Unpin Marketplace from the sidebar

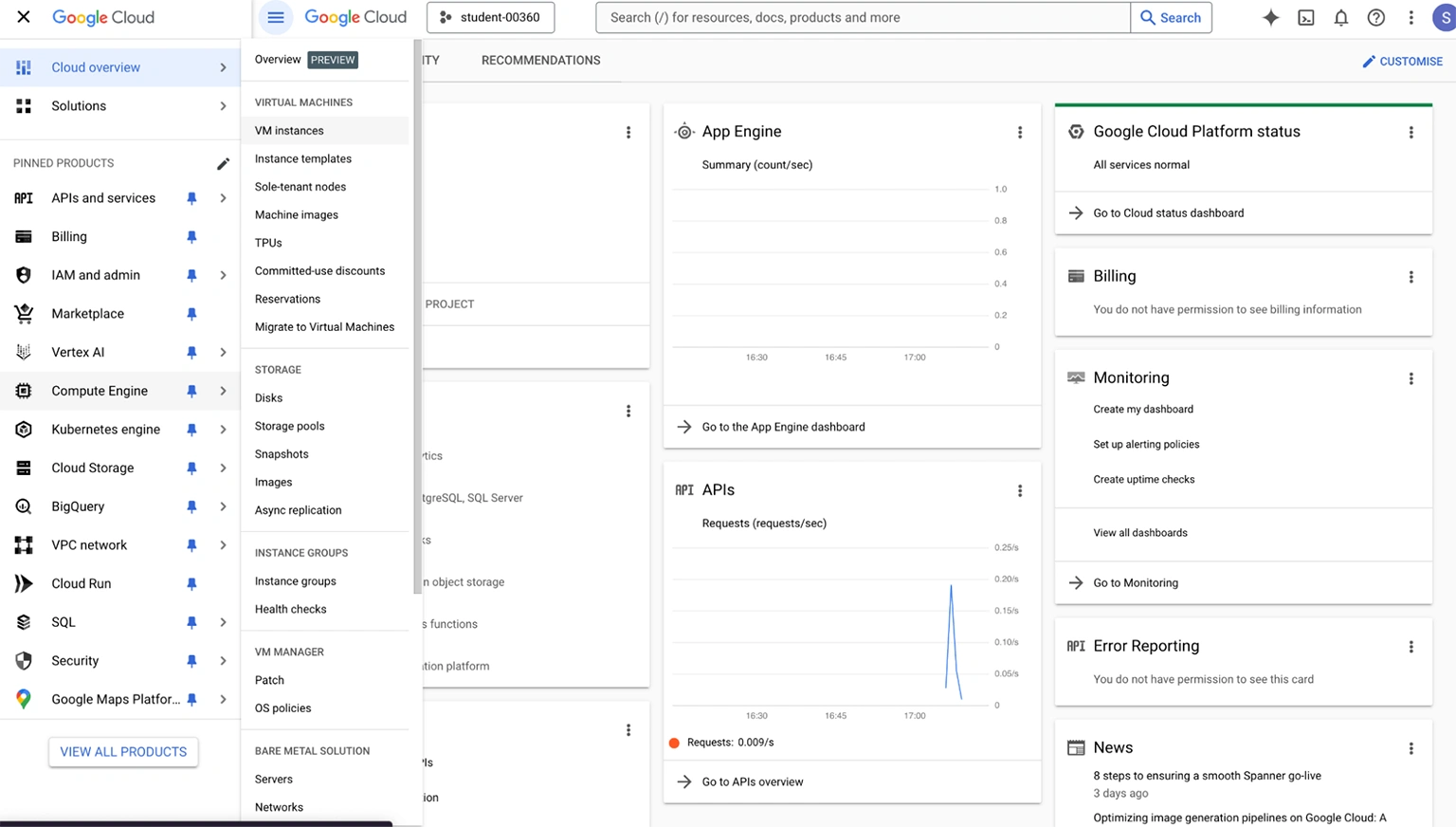191,314
